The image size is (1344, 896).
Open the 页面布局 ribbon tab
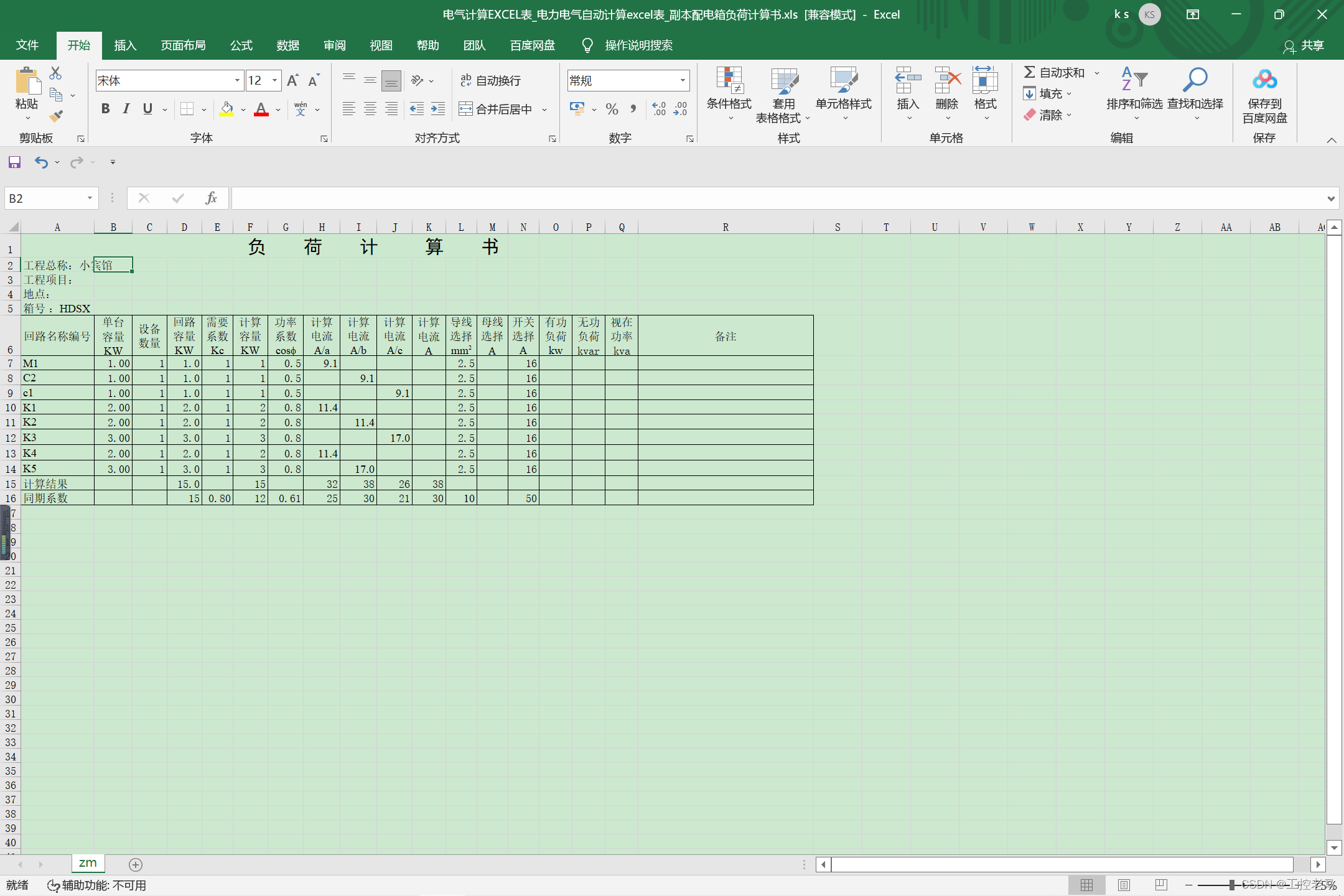[183, 45]
